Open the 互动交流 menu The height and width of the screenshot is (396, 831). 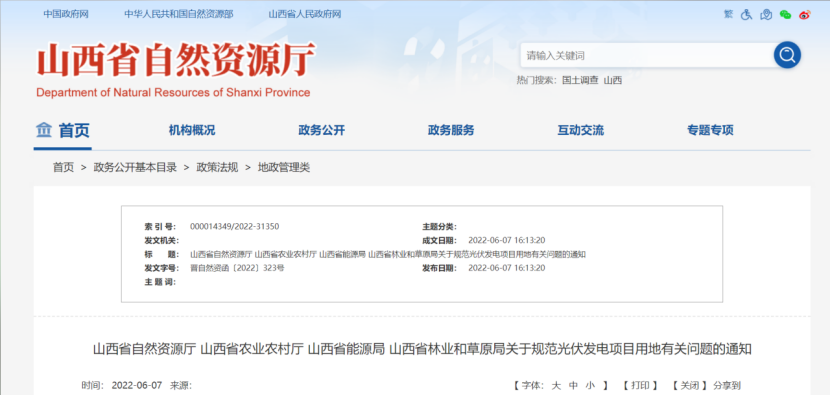(580, 130)
